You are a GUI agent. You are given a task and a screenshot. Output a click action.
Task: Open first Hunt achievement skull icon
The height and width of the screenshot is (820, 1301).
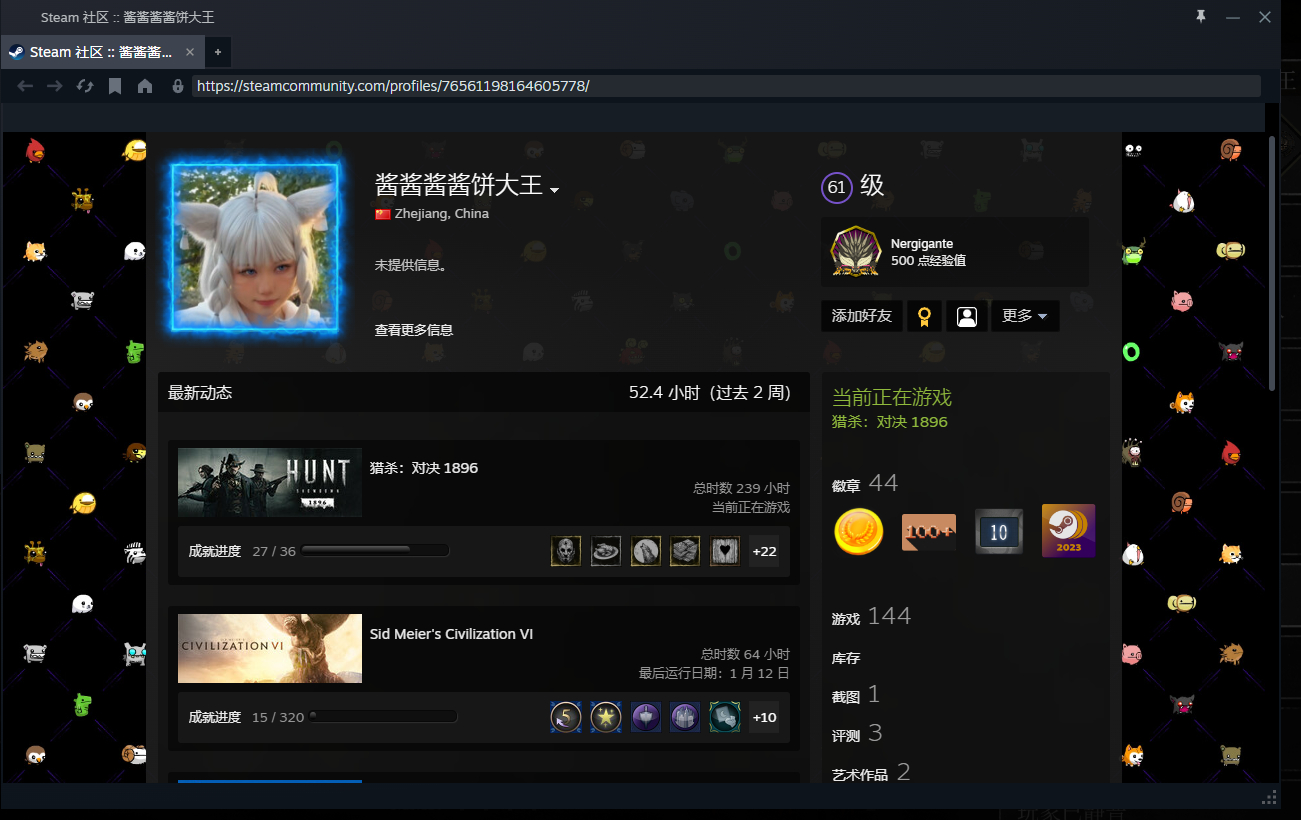click(x=566, y=551)
